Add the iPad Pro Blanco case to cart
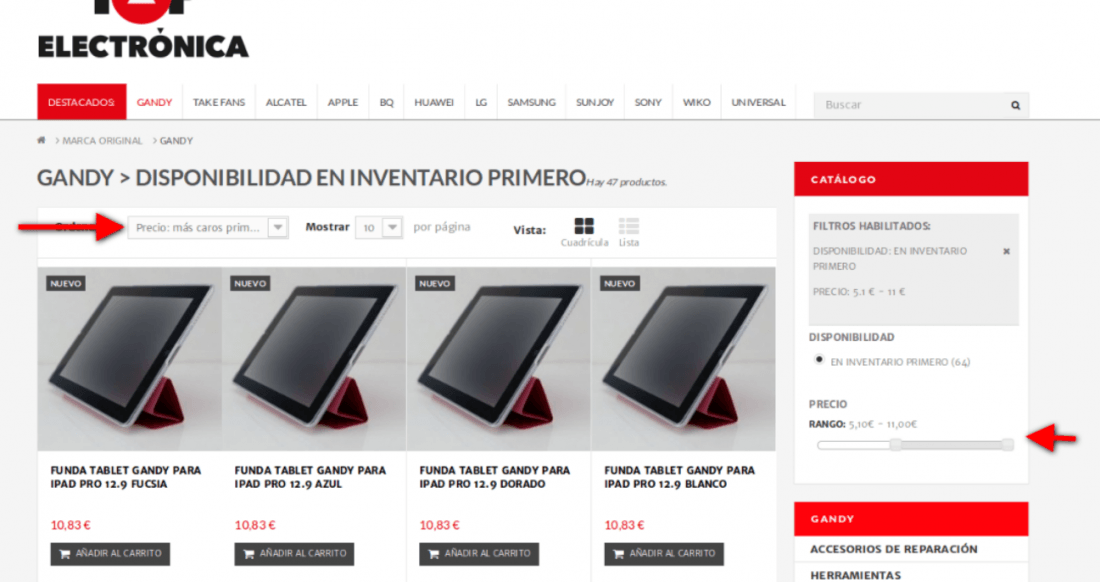Screen dimensions: 1100x582 pyautogui.click(x=664, y=553)
